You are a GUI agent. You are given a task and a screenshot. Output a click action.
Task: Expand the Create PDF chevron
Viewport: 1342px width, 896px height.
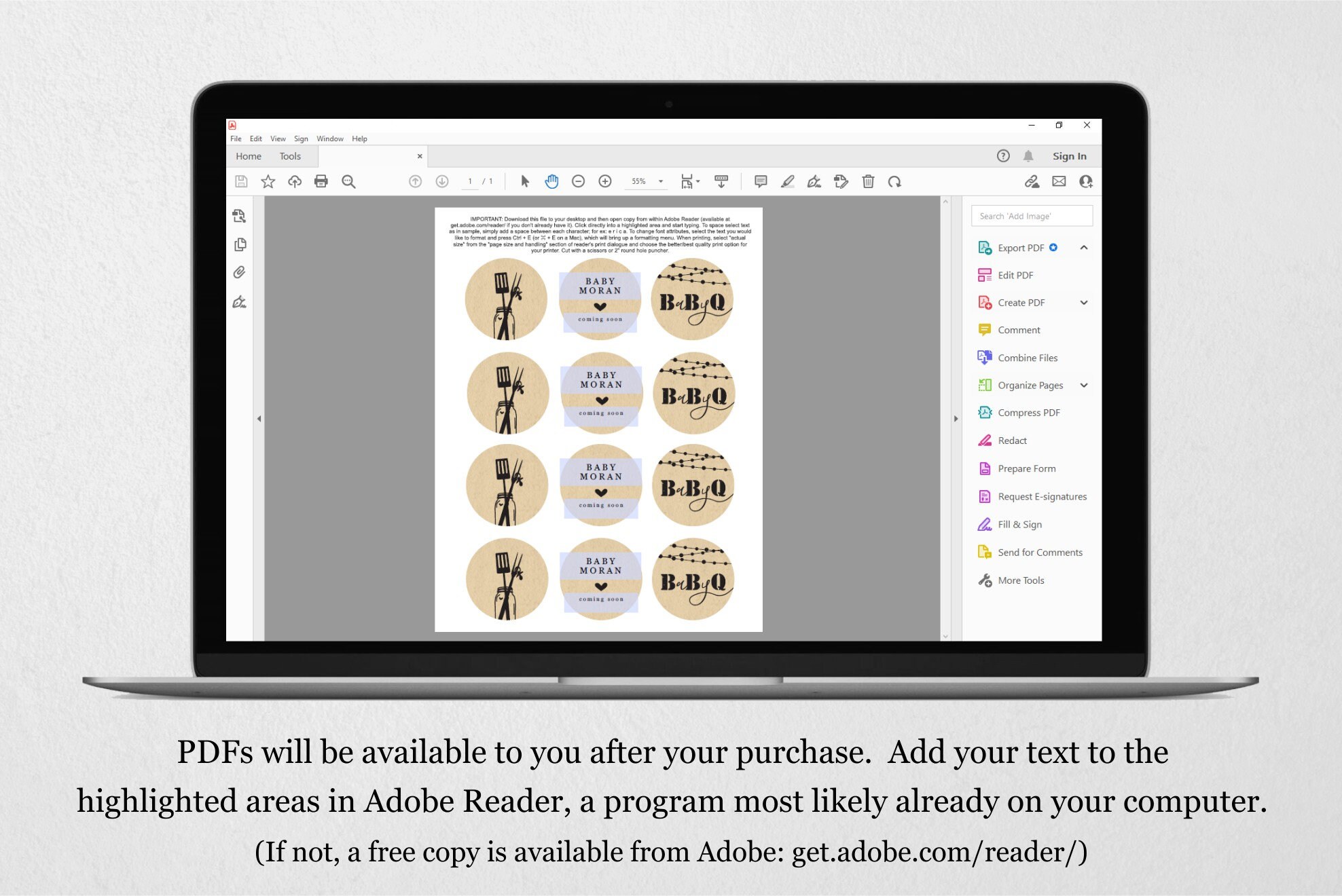click(x=1084, y=303)
